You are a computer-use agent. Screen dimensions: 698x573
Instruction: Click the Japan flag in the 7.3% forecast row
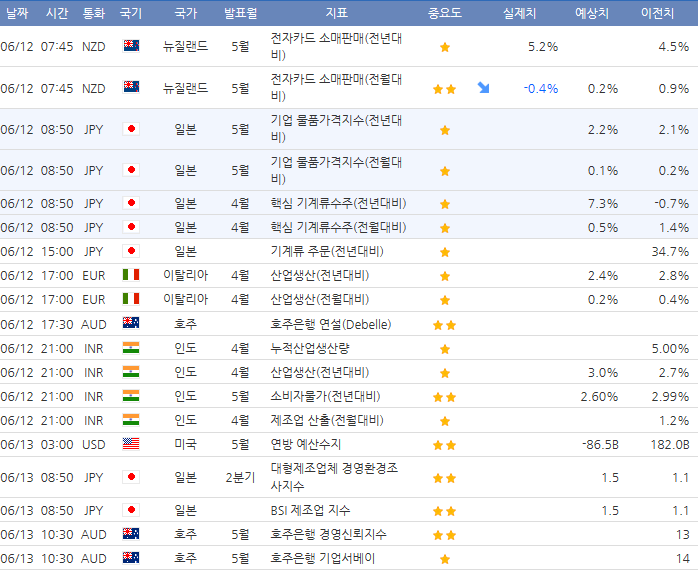point(131,203)
